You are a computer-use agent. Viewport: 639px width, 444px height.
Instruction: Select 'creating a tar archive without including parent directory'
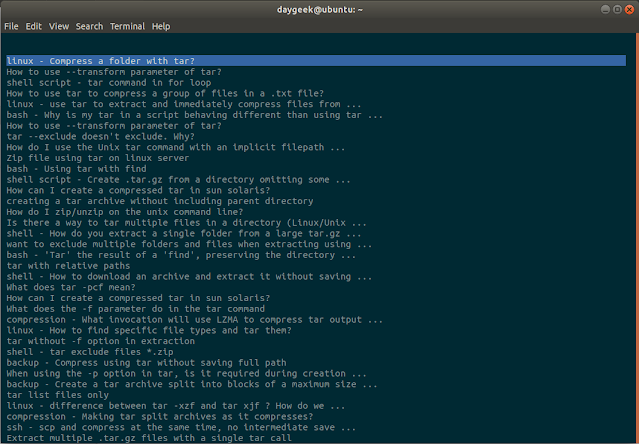(x=160, y=201)
